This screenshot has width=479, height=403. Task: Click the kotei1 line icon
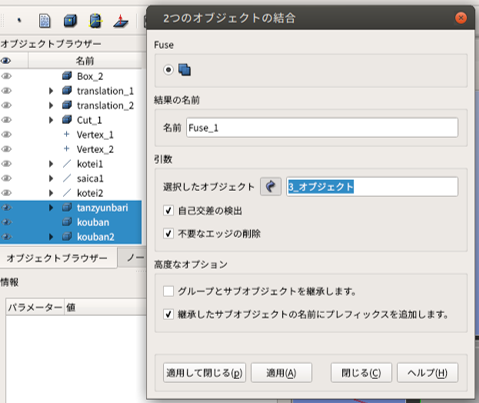click(x=67, y=164)
